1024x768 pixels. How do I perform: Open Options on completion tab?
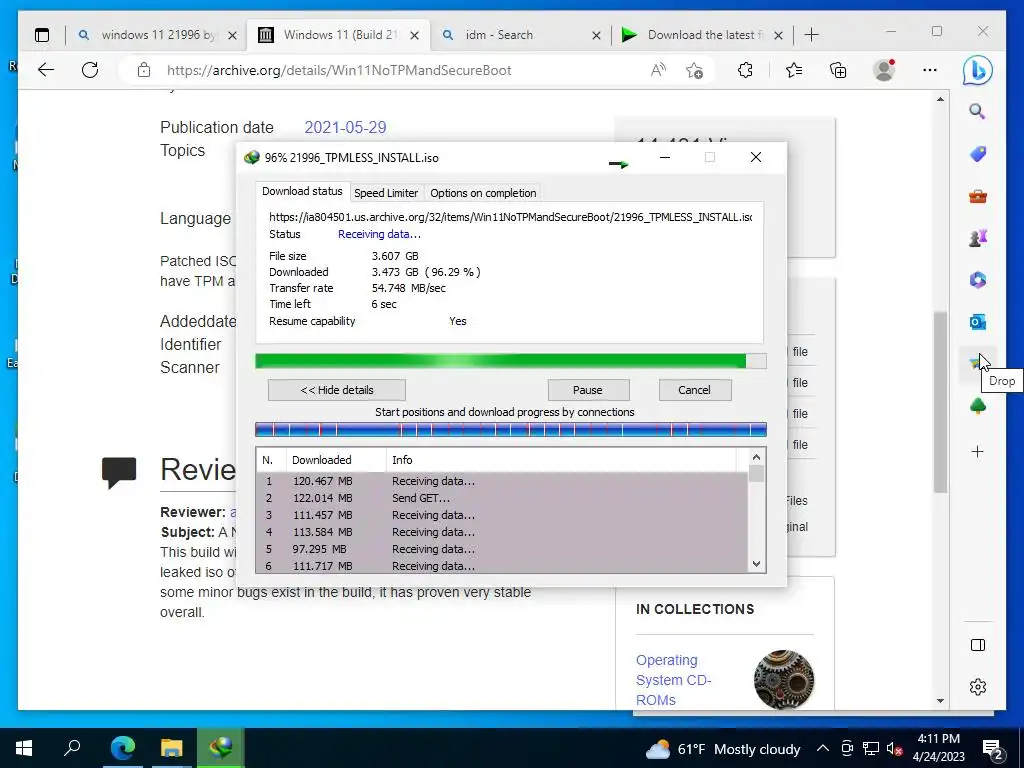pyautogui.click(x=483, y=193)
